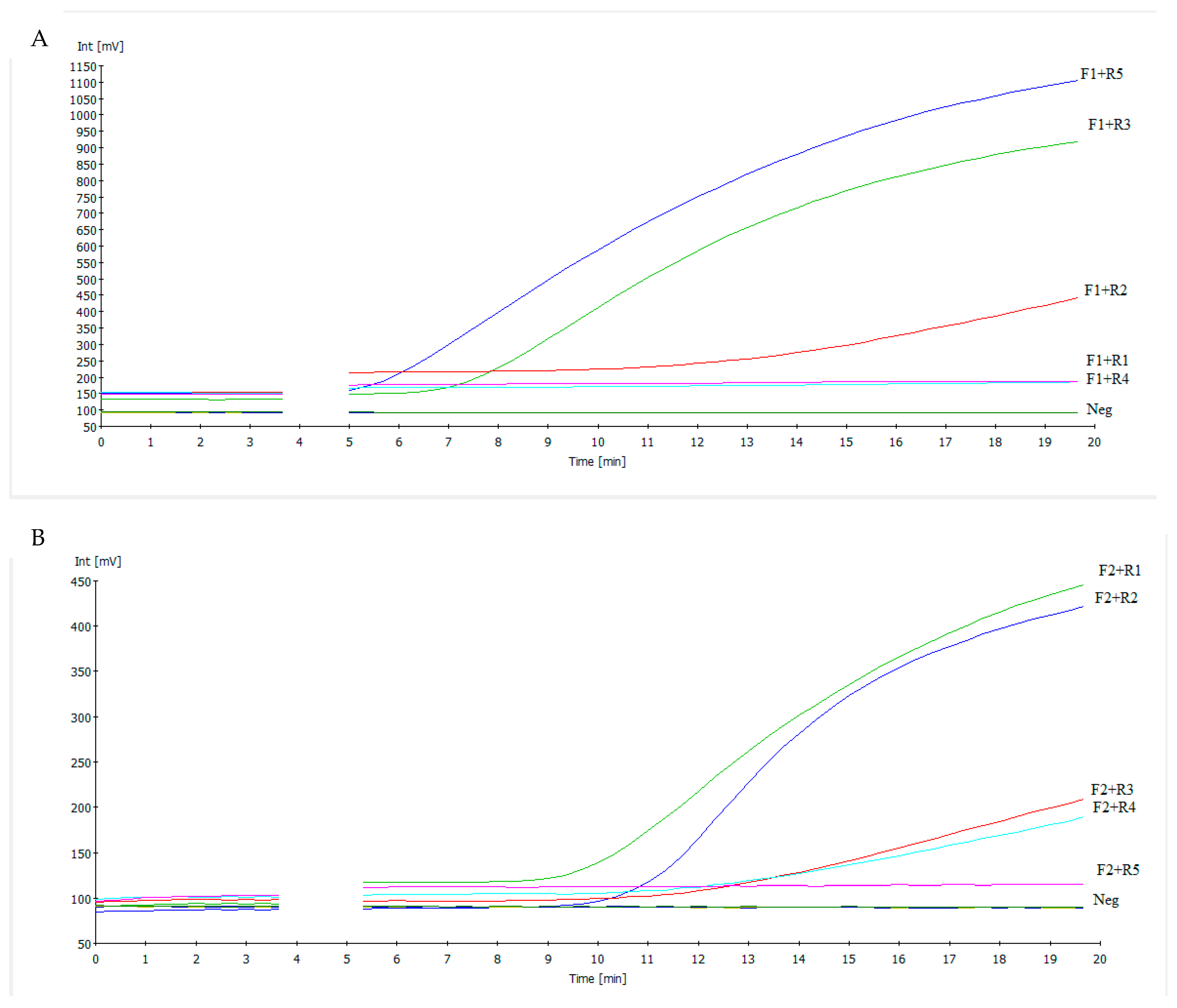Viewport: 1177px width, 1008px height.
Task: Click the F1+R1 label in panel A
Action: coord(1106,360)
